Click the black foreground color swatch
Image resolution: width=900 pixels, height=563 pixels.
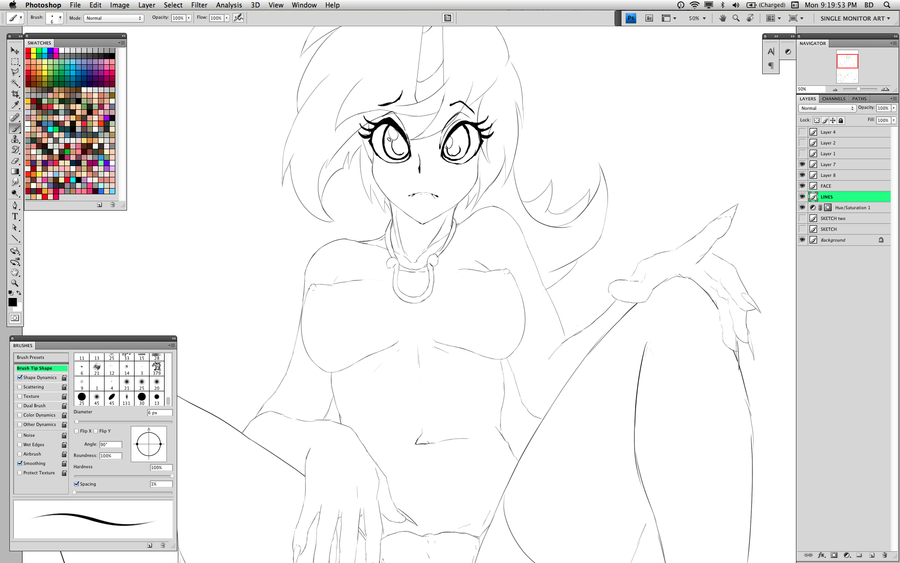(12, 302)
